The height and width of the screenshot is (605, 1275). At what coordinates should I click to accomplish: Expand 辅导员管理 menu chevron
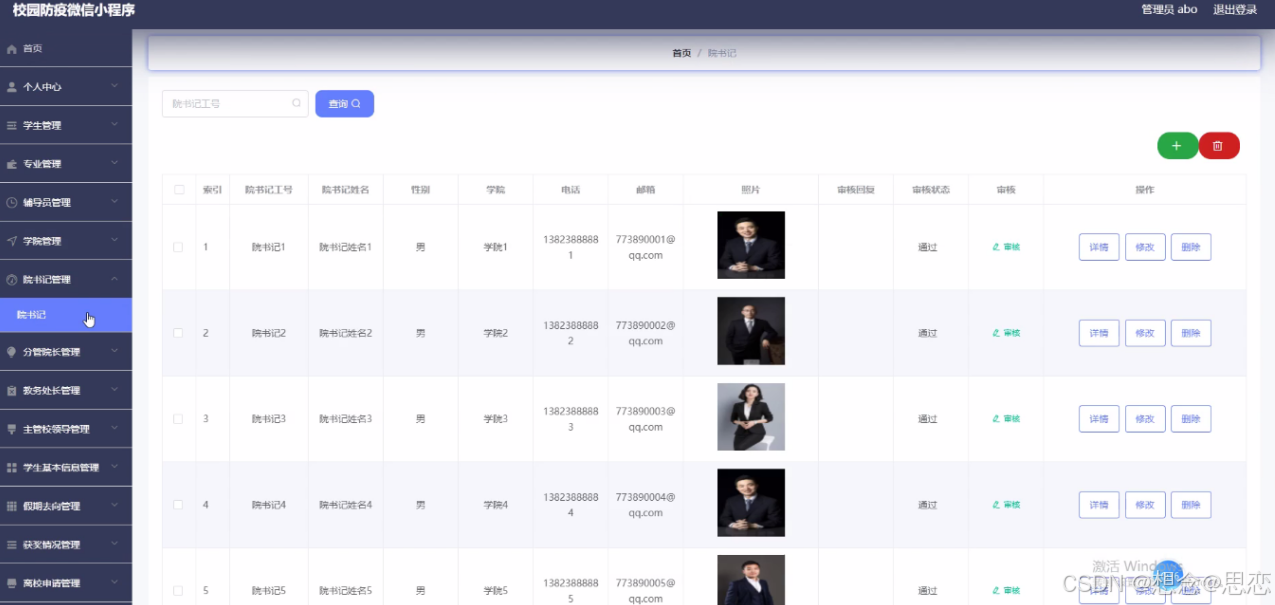(114, 203)
